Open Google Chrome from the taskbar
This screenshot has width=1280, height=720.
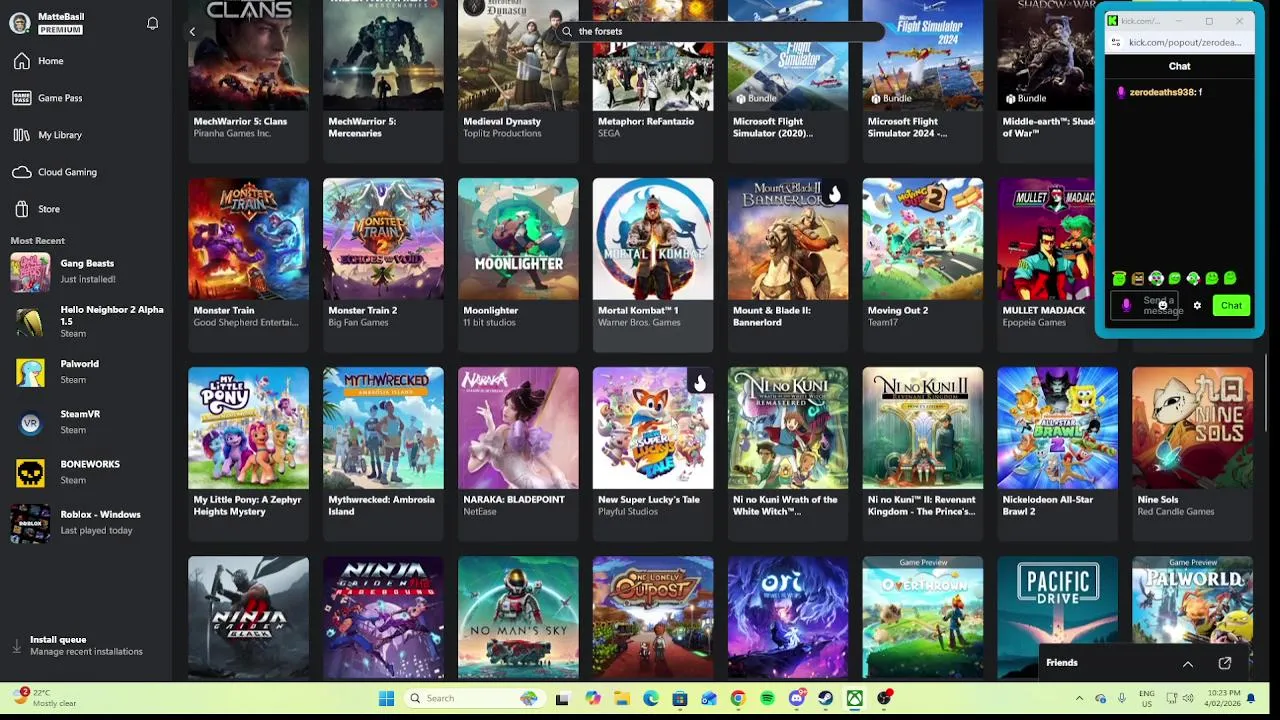point(738,698)
